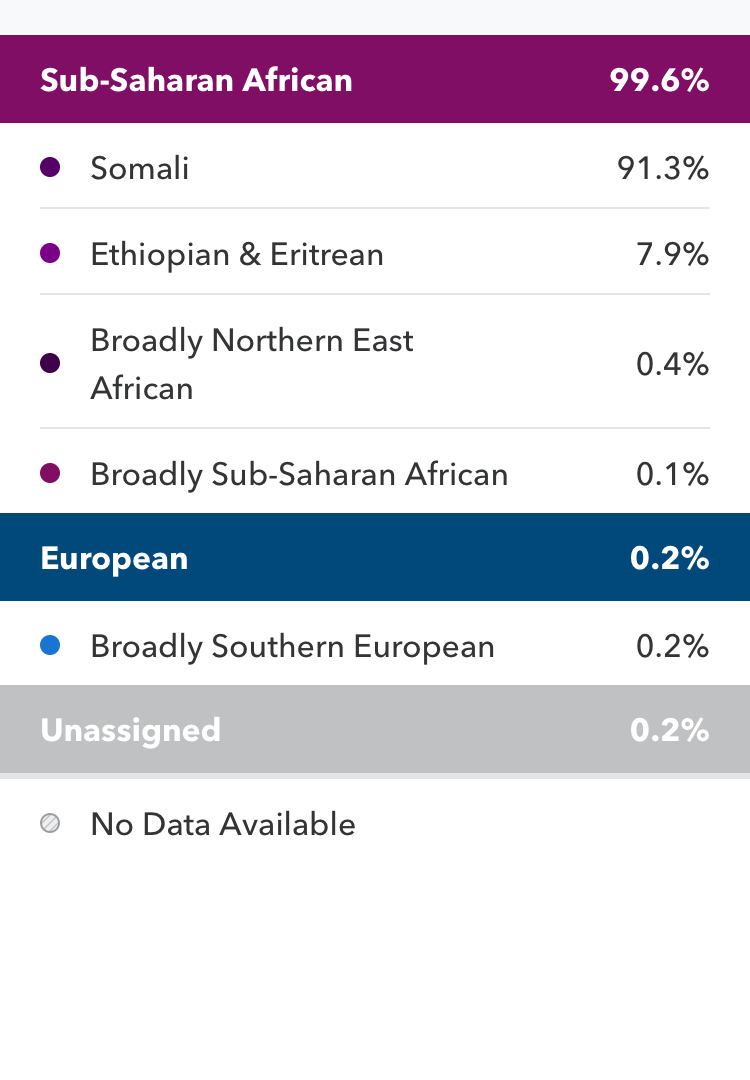This screenshot has width=750, height=1080.
Task: Click the Broadly Northern East African dot
Action: (x=50, y=364)
